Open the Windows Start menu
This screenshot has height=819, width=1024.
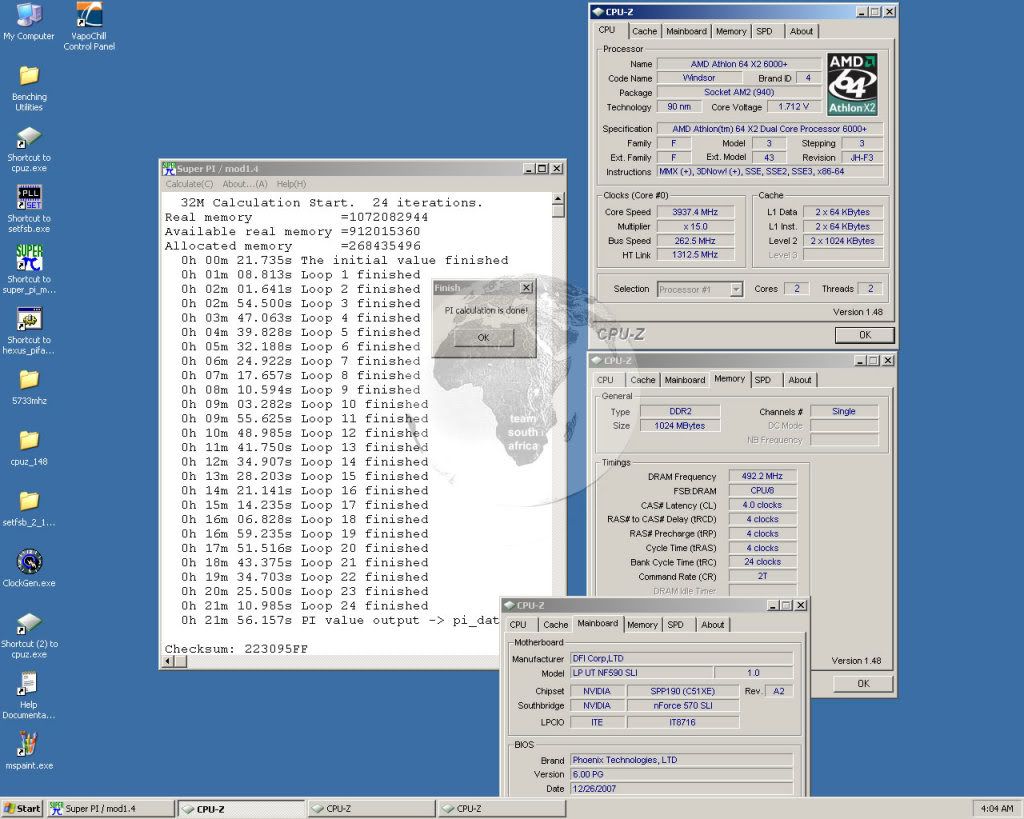coord(22,809)
